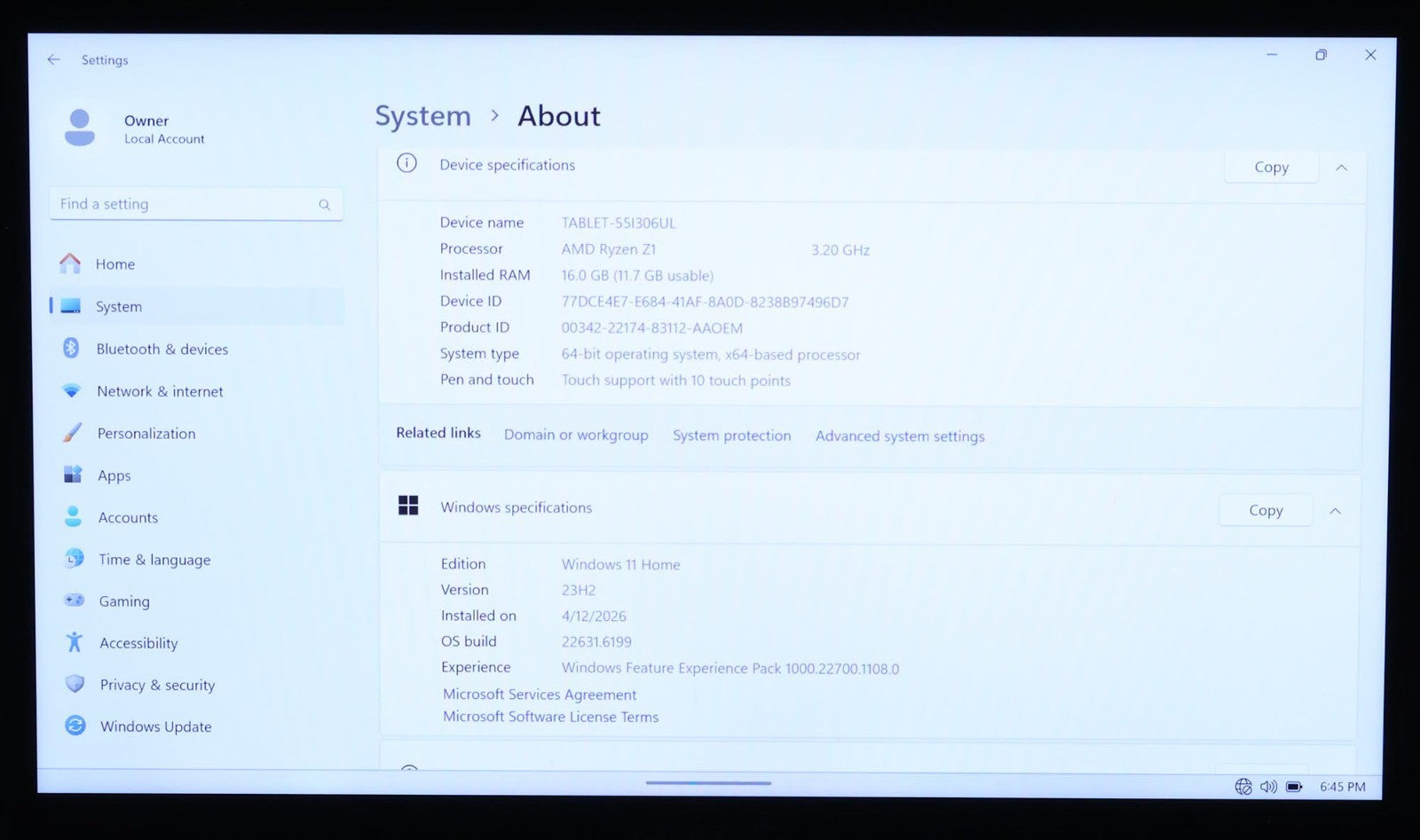Click OS build value 22631.6199
This screenshot has width=1420, height=840.
click(596, 641)
